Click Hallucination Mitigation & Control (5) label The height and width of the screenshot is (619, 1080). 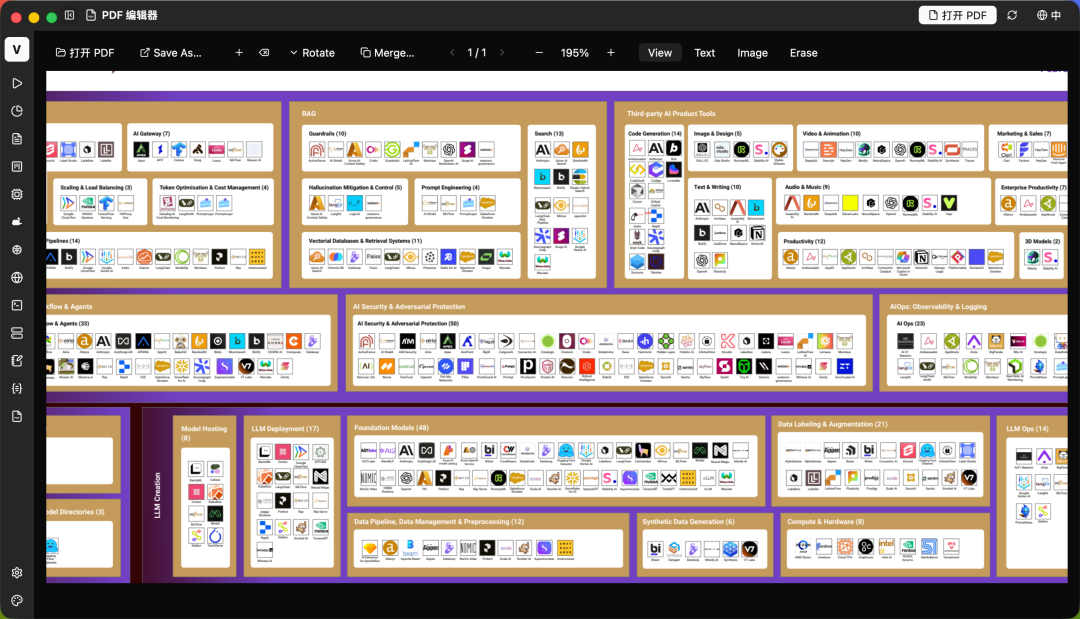[355, 187]
